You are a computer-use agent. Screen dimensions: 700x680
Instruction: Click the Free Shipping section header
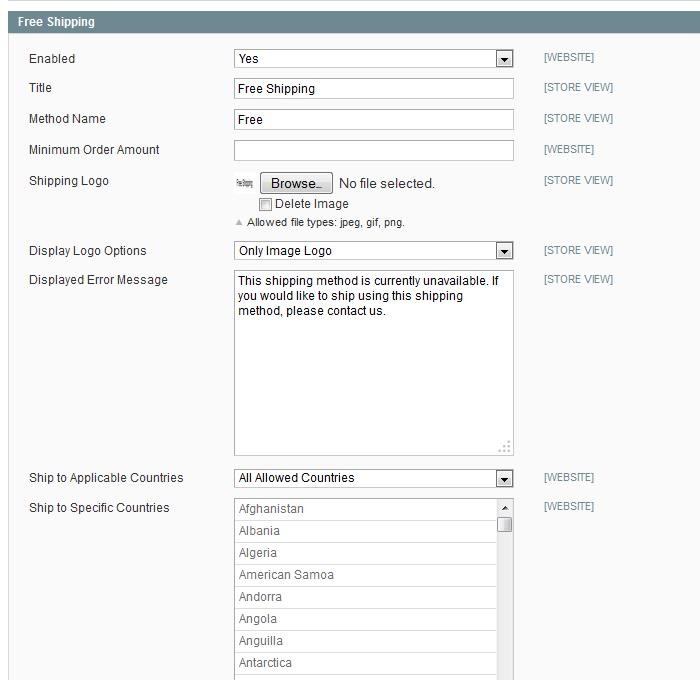[x=354, y=22]
